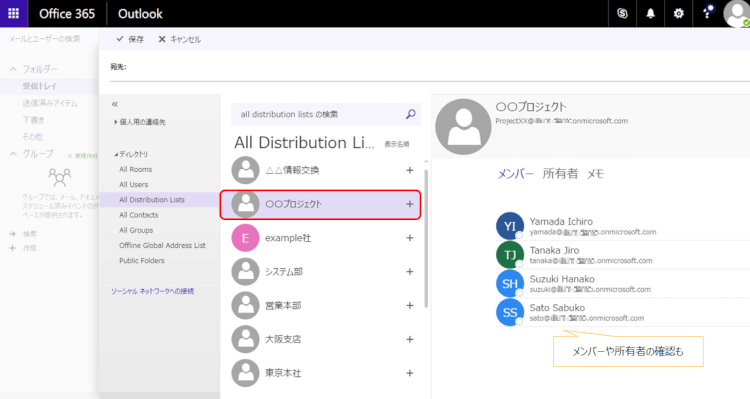The height and width of the screenshot is (399, 750).
Task: Select Public Folders in directory
Action: pyautogui.click(x=142, y=261)
